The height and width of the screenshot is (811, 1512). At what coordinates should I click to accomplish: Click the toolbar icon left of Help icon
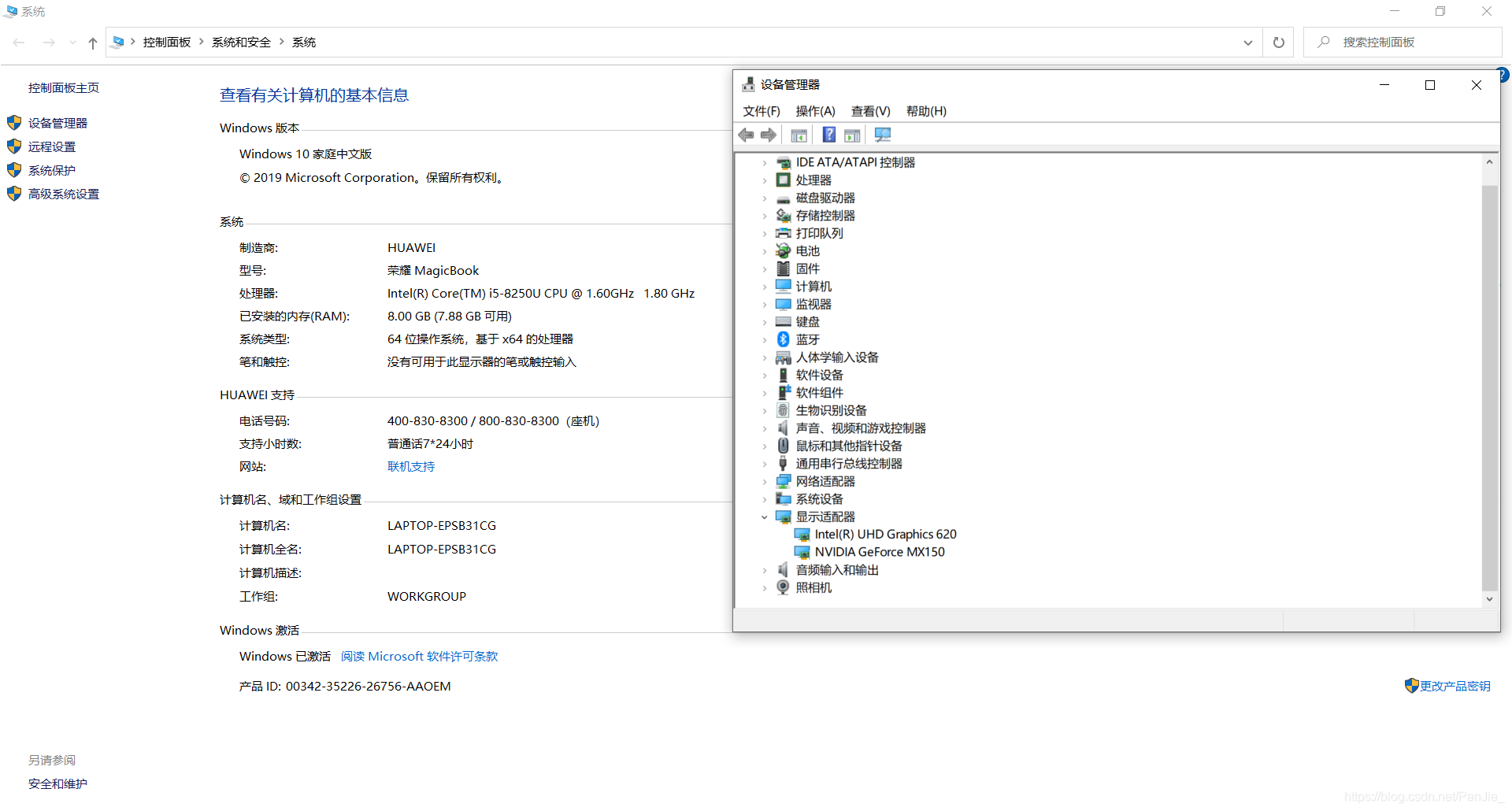[x=799, y=135]
